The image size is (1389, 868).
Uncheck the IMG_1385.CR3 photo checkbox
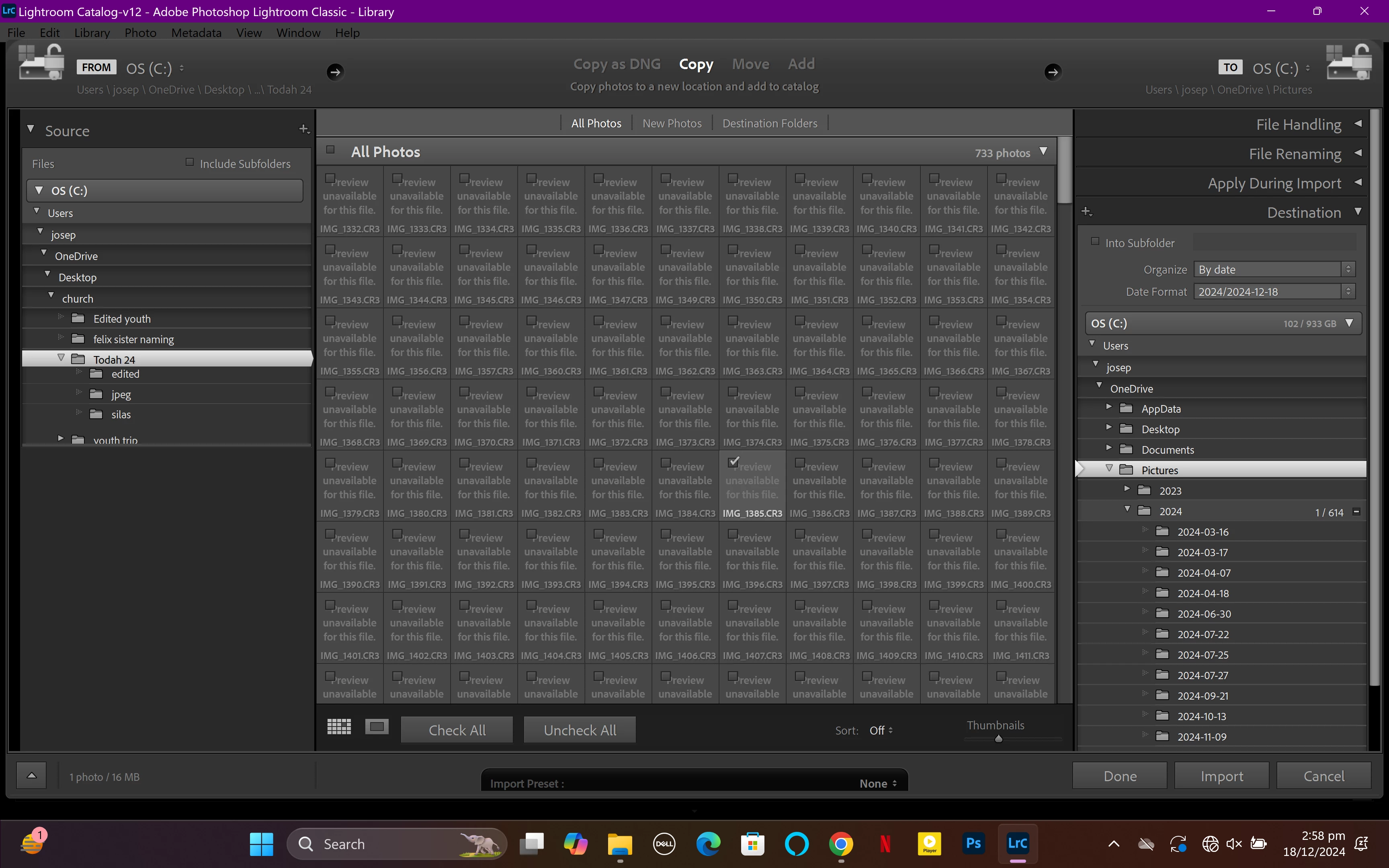[733, 462]
